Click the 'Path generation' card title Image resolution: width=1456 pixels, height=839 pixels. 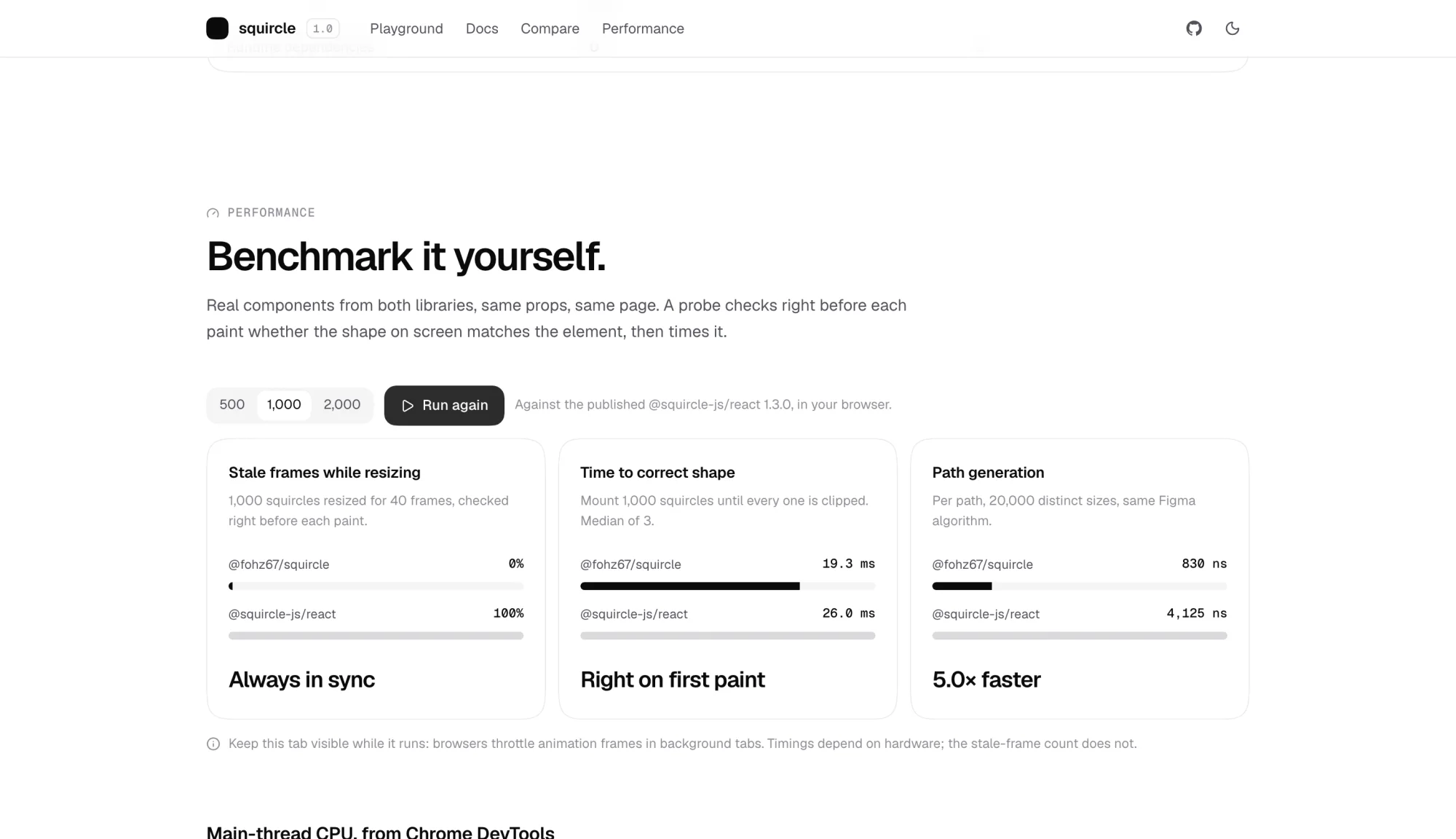[x=988, y=473]
